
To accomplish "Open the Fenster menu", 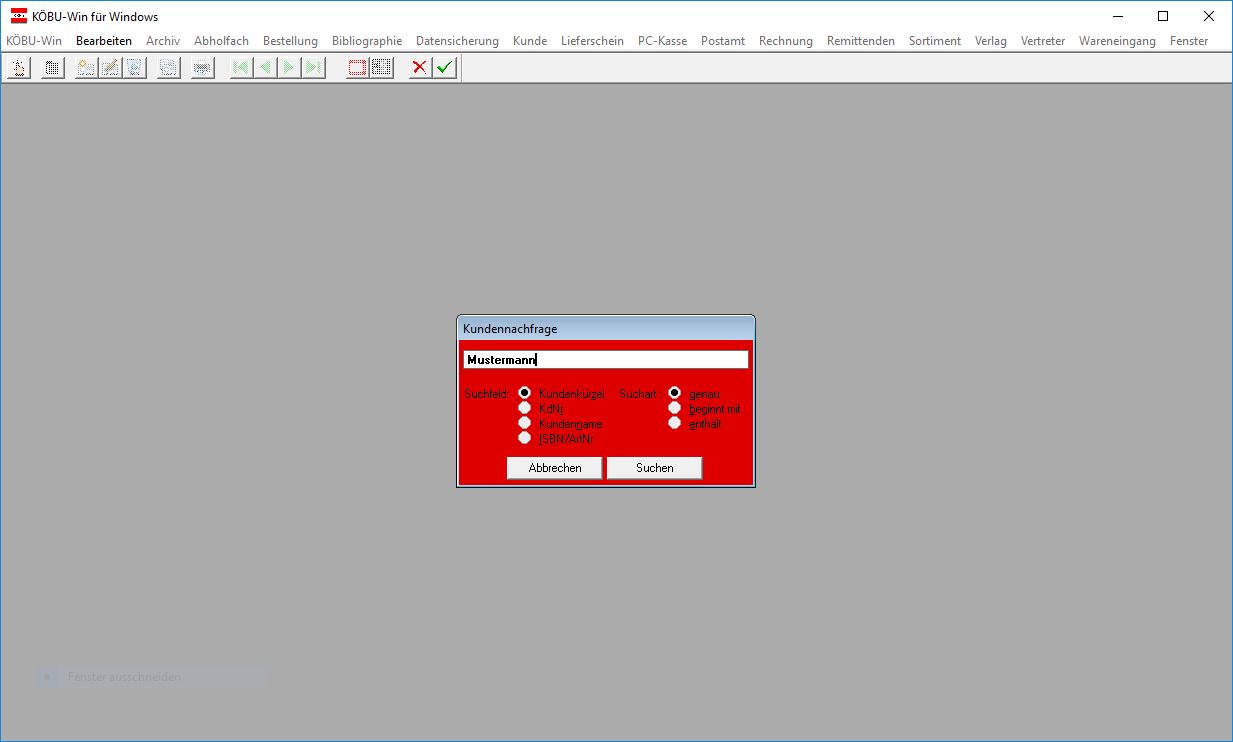I will [1189, 41].
